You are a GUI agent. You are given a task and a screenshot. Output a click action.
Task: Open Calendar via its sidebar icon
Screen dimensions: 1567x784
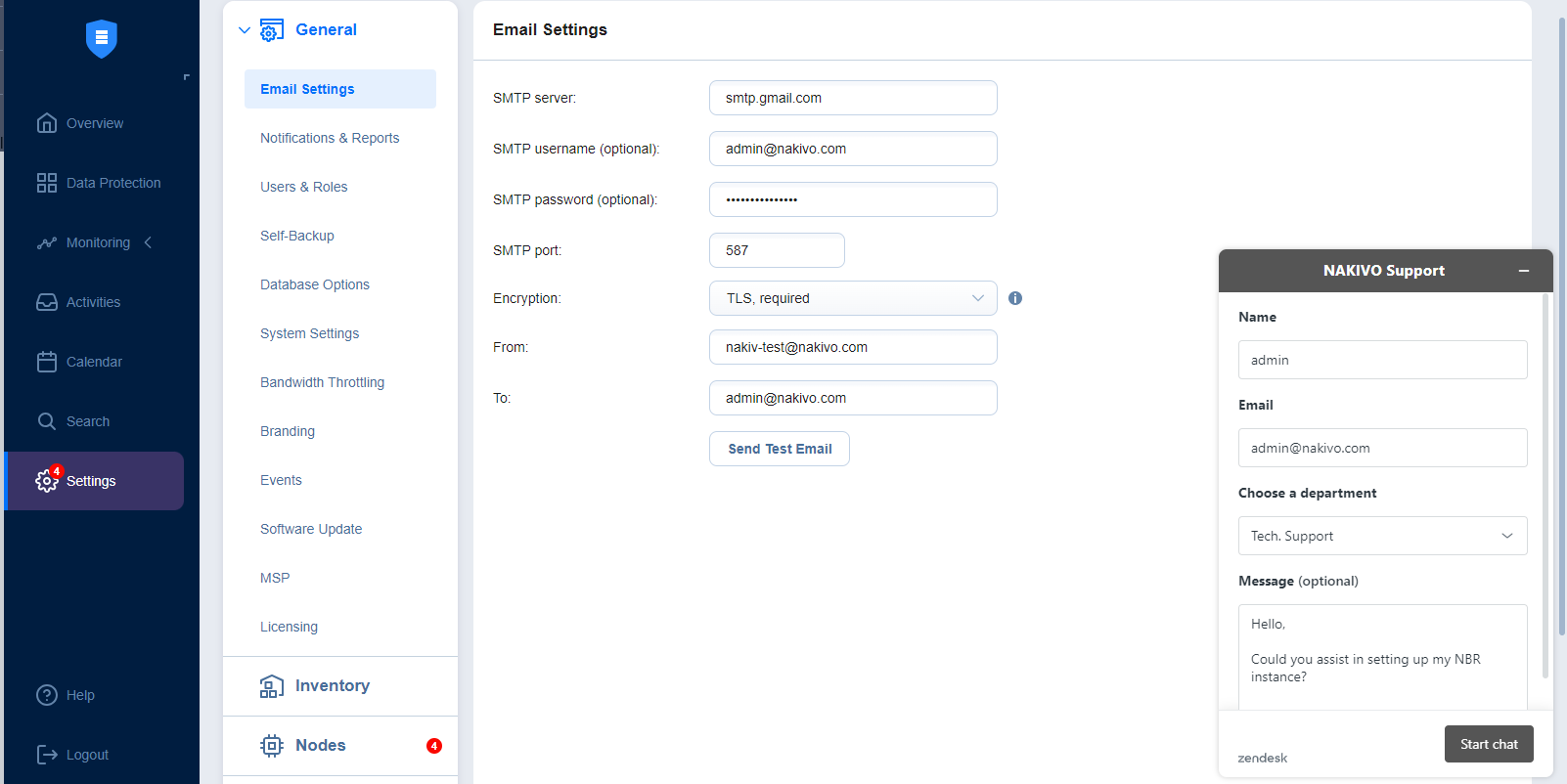[47, 362]
